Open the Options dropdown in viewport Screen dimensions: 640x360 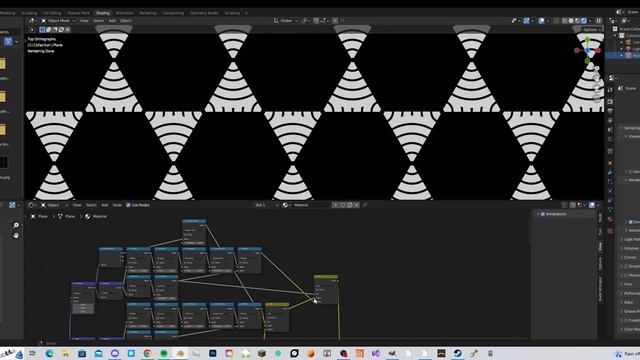coord(592,30)
